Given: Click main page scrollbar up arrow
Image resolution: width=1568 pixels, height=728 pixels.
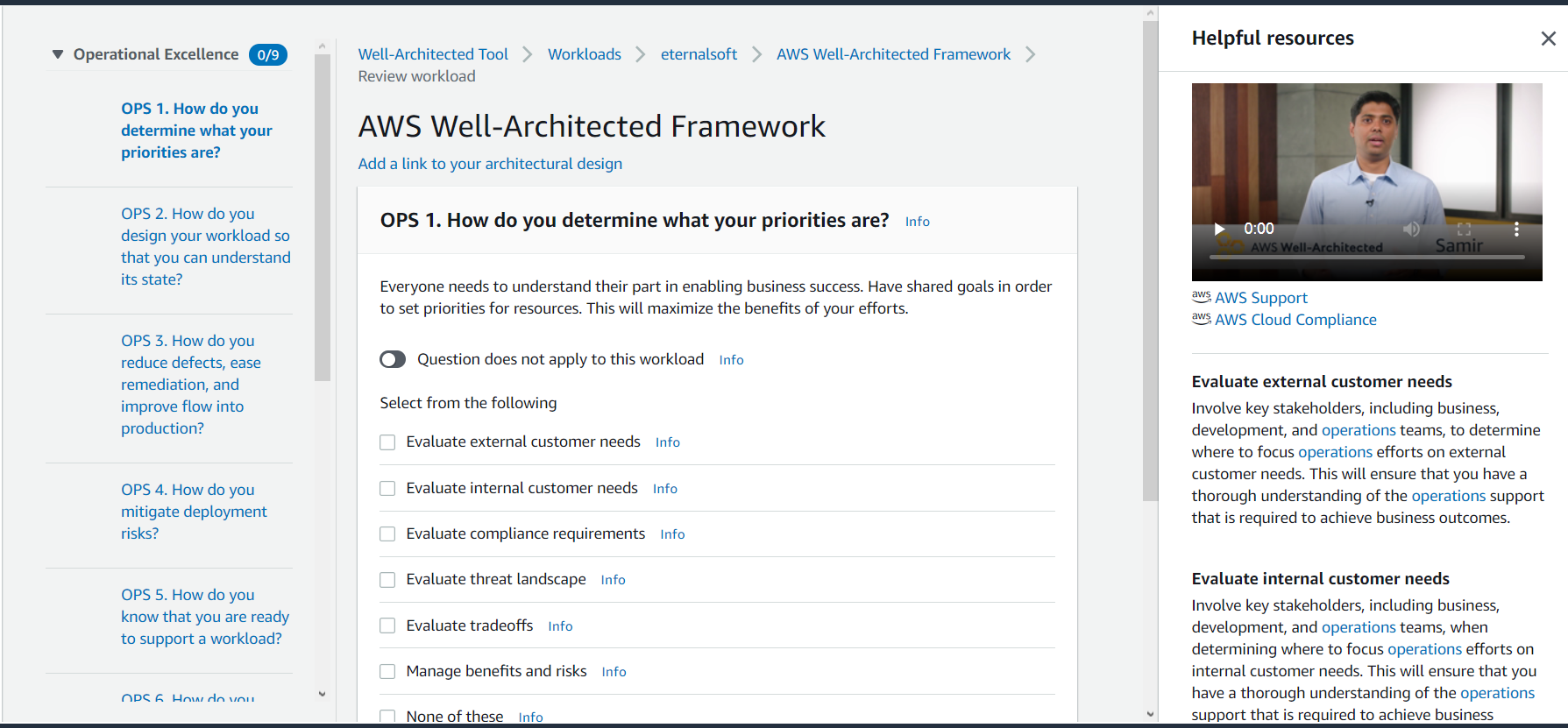Looking at the screenshot, I should tap(1151, 13).
